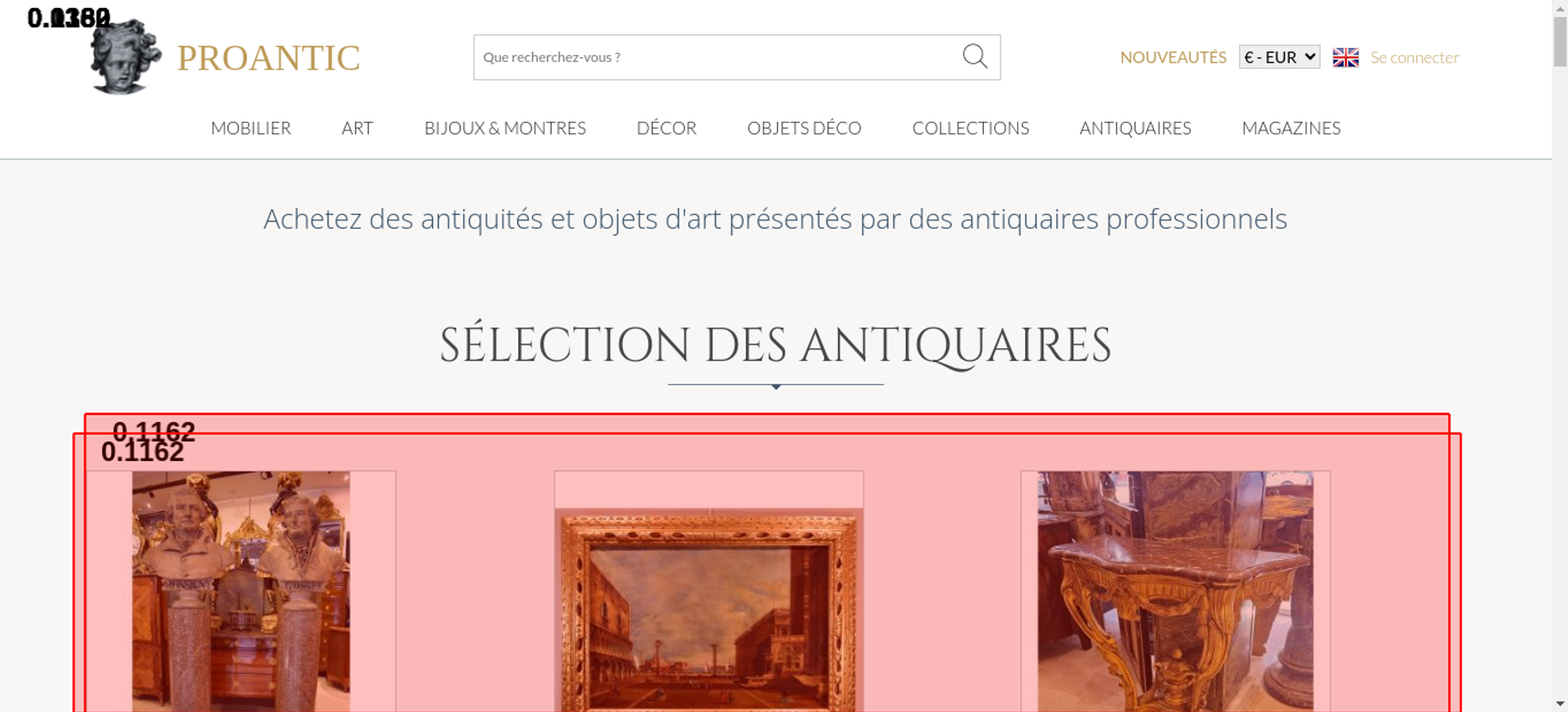Open the DÉCOR menu

coord(666,128)
